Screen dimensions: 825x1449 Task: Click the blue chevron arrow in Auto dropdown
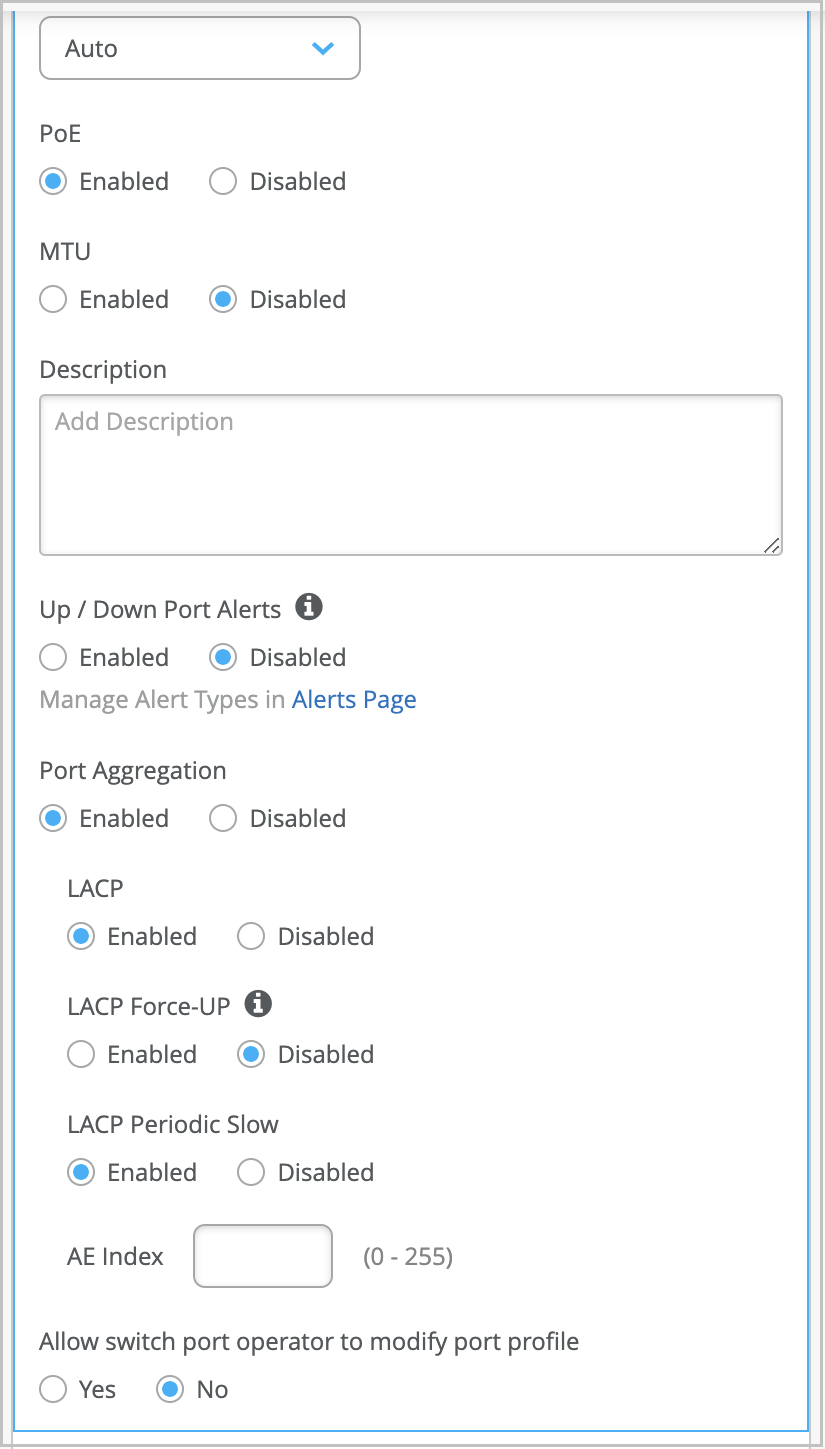[x=322, y=48]
